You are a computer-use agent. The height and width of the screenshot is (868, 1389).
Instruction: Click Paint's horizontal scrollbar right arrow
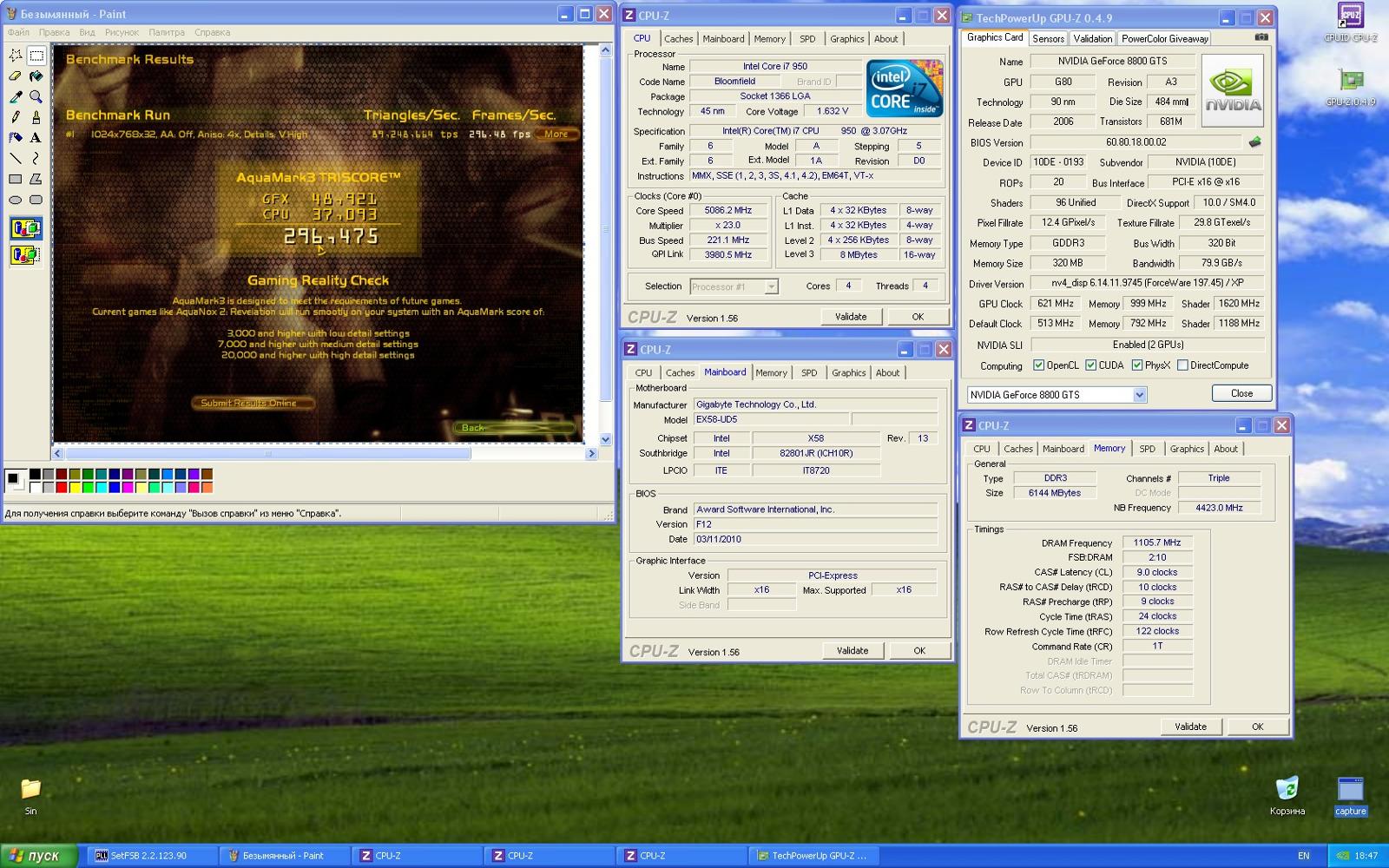point(591,453)
